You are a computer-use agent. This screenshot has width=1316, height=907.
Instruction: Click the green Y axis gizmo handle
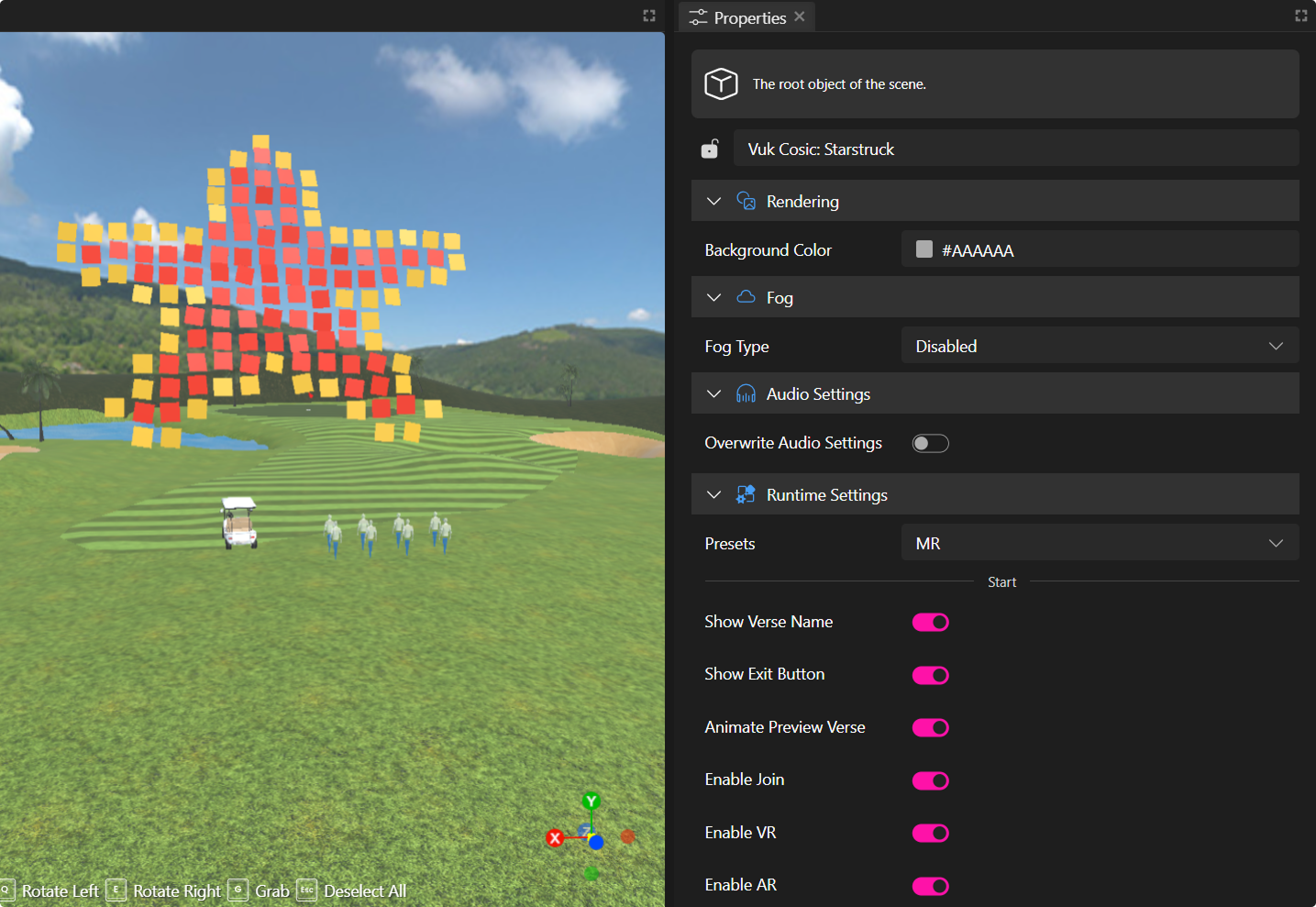[592, 802]
